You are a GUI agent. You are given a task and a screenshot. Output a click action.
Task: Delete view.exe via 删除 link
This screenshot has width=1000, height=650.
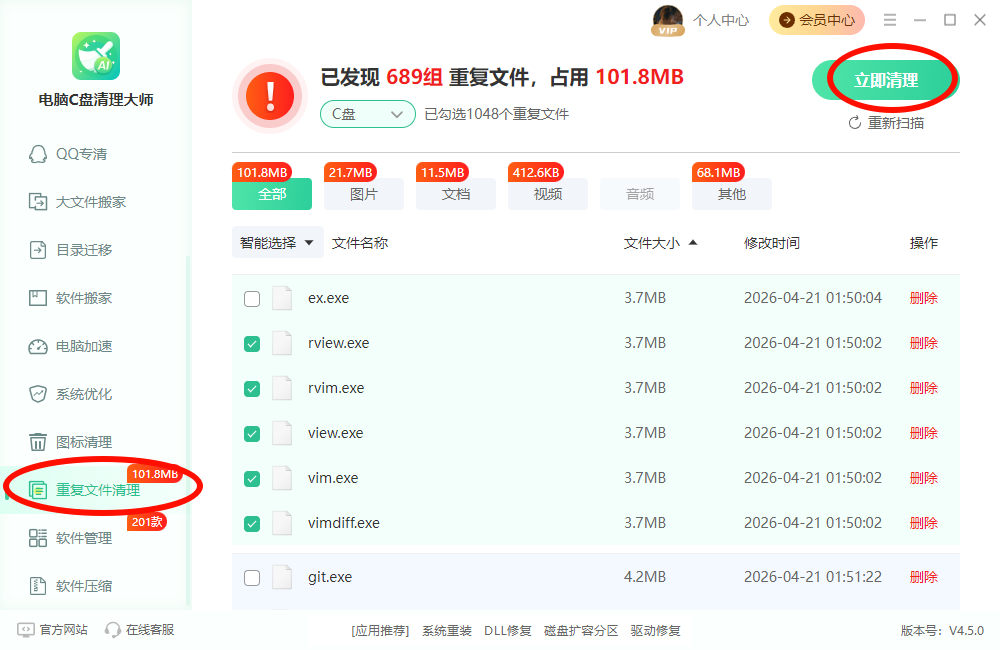(923, 433)
